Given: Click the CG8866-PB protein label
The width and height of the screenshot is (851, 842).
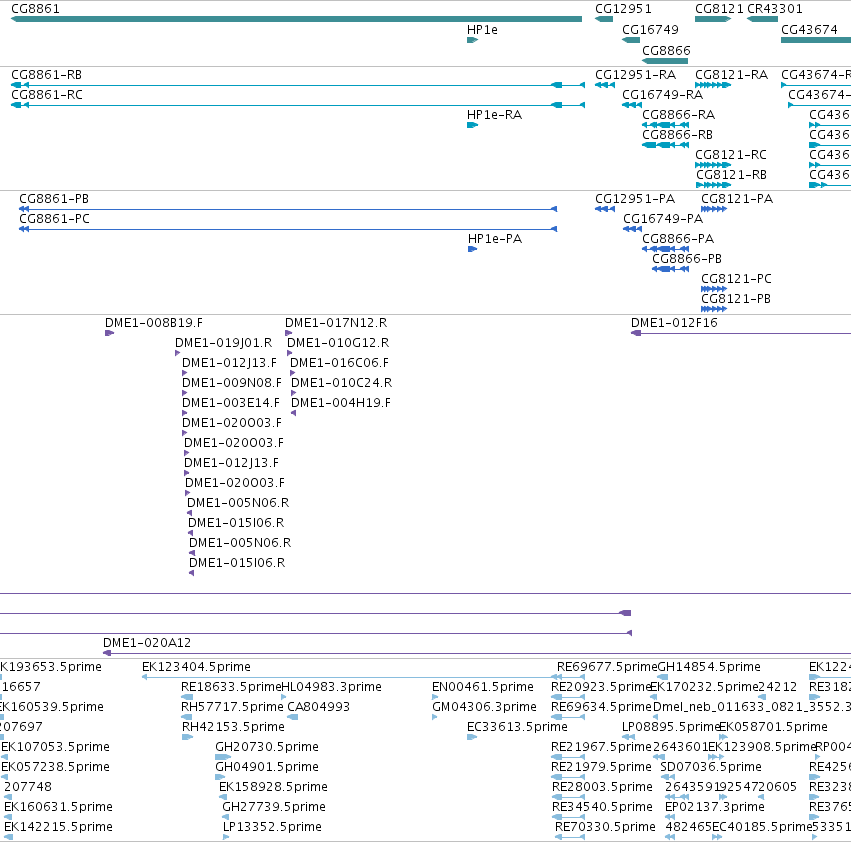Looking at the screenshot, I should click(x=687, y=258).
